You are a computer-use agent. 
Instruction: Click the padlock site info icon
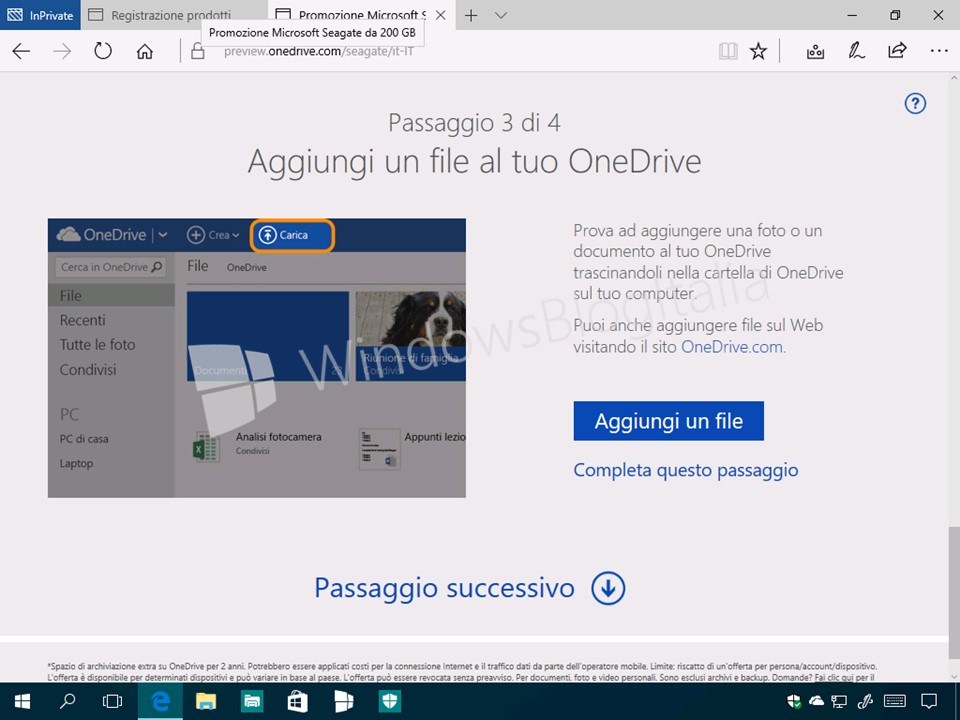[197, 51]
